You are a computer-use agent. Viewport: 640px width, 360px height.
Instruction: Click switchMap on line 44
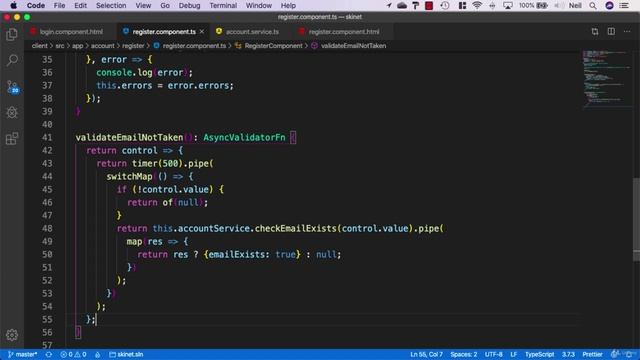pos(129,177)
